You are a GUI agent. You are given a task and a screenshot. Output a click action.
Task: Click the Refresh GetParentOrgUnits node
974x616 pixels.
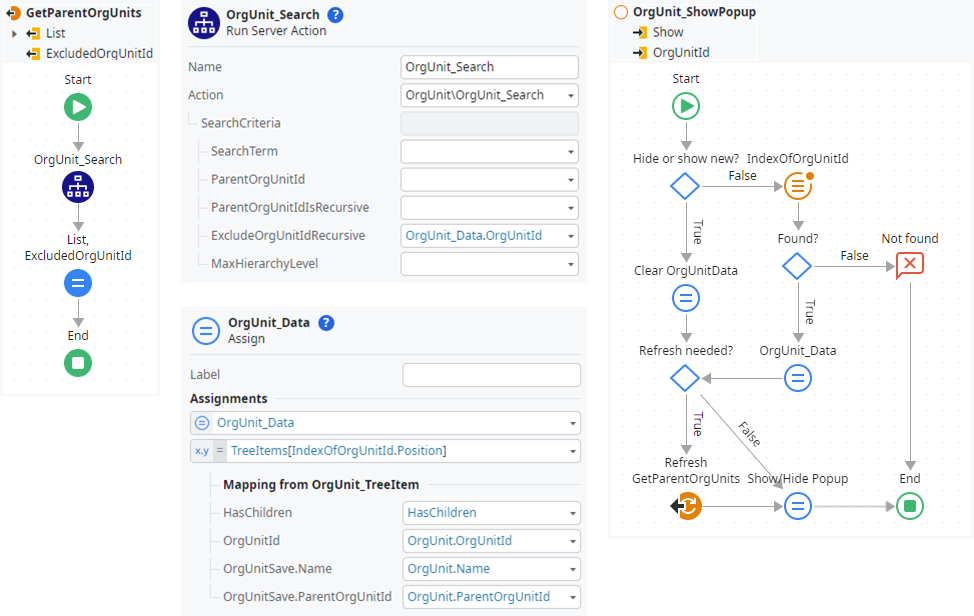[686, 506]
